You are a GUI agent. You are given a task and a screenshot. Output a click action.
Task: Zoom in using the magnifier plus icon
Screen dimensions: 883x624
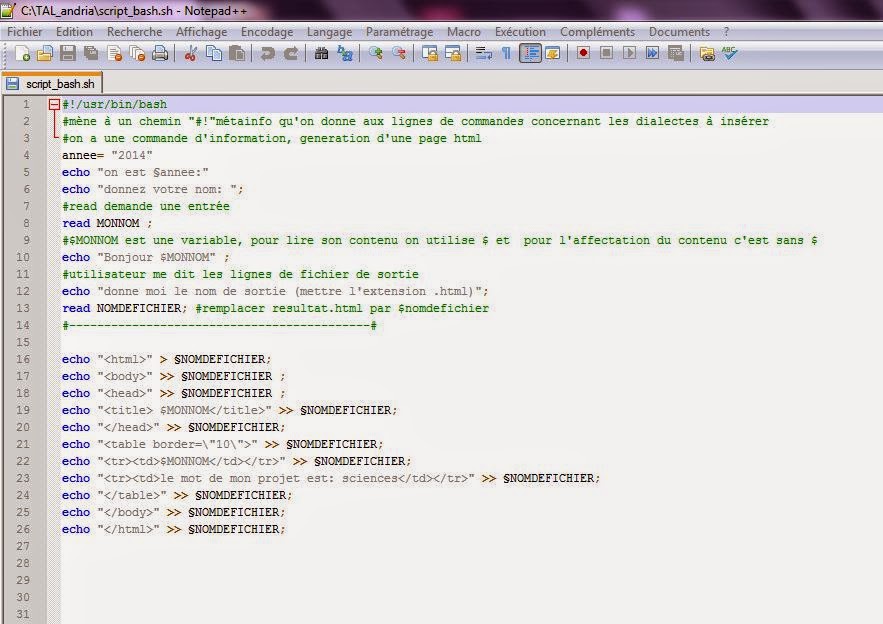pyautogui.click(x=375, y=54)
